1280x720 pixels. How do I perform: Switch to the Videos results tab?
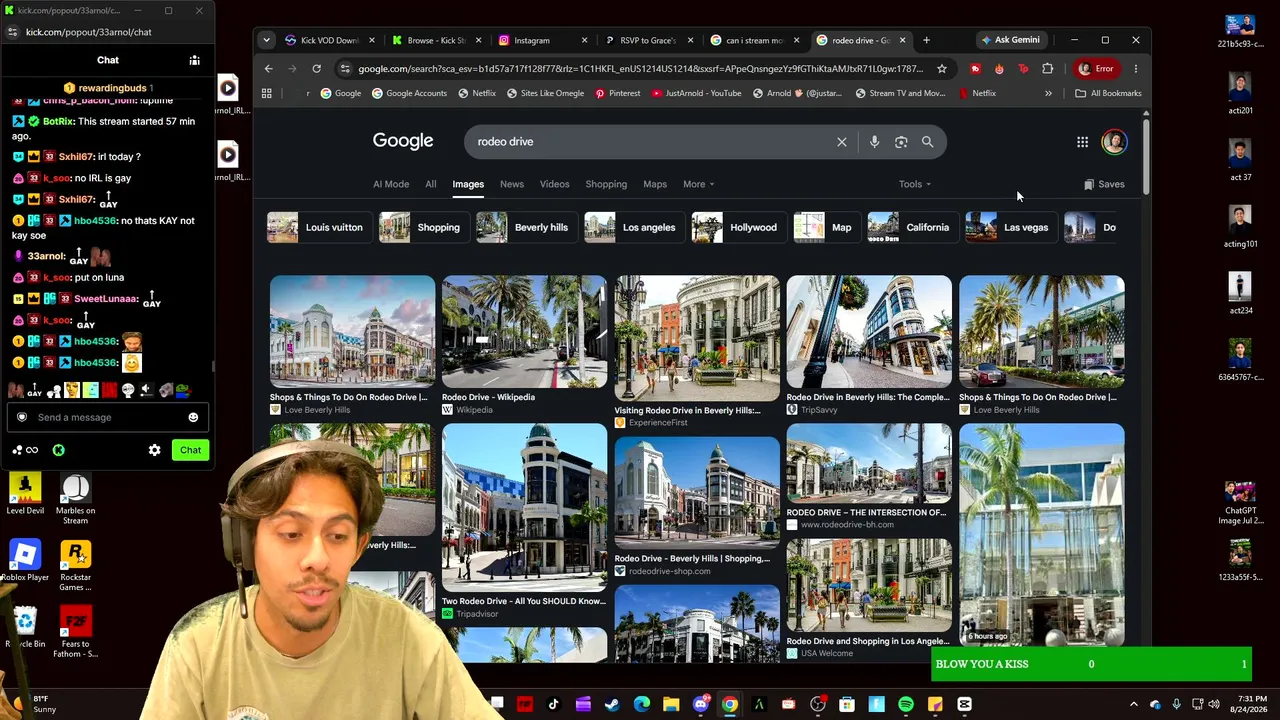click(555, 184)
